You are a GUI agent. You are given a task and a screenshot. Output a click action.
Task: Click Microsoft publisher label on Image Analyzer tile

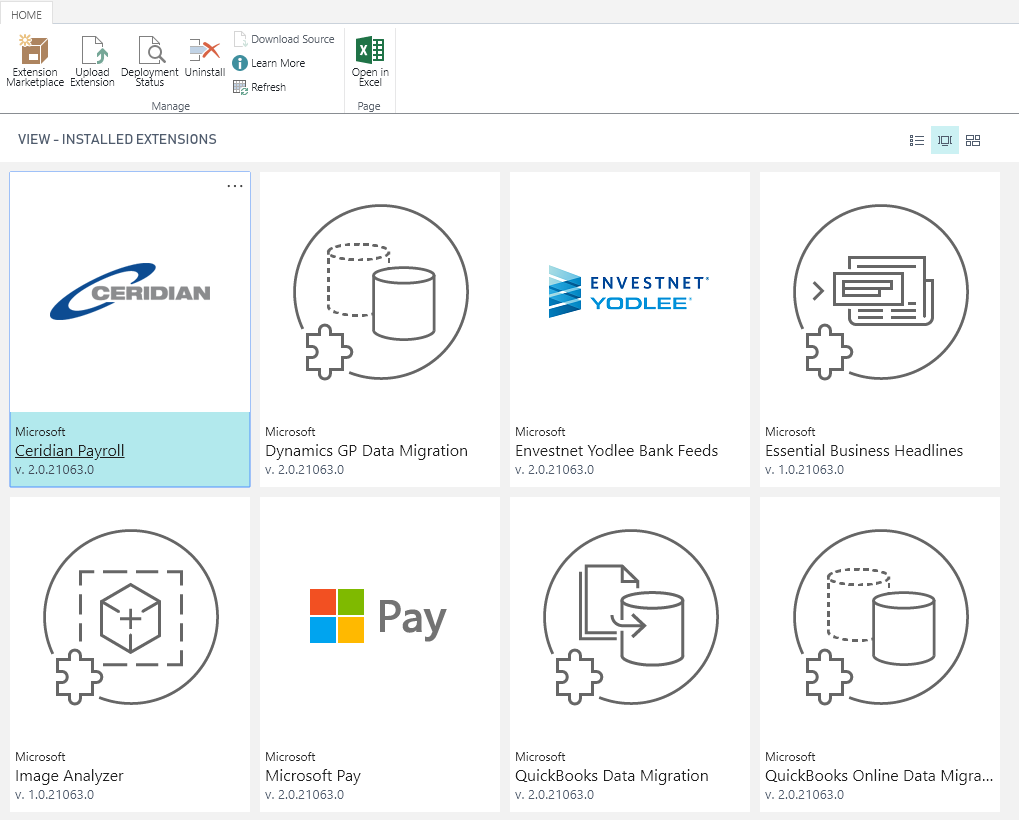point(40,756)
